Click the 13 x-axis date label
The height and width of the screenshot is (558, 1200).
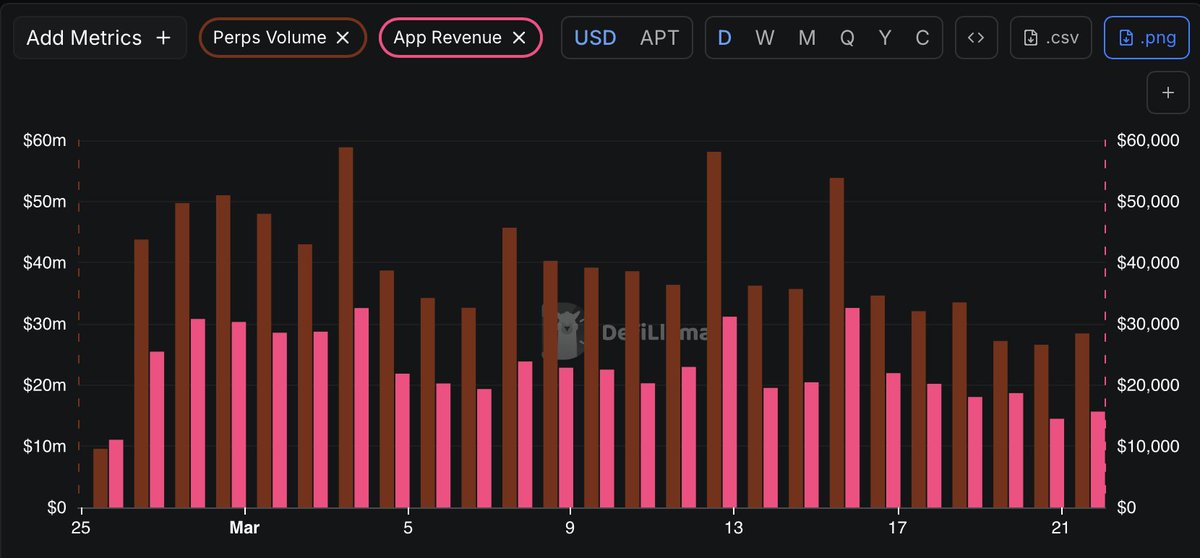[734, 526]
